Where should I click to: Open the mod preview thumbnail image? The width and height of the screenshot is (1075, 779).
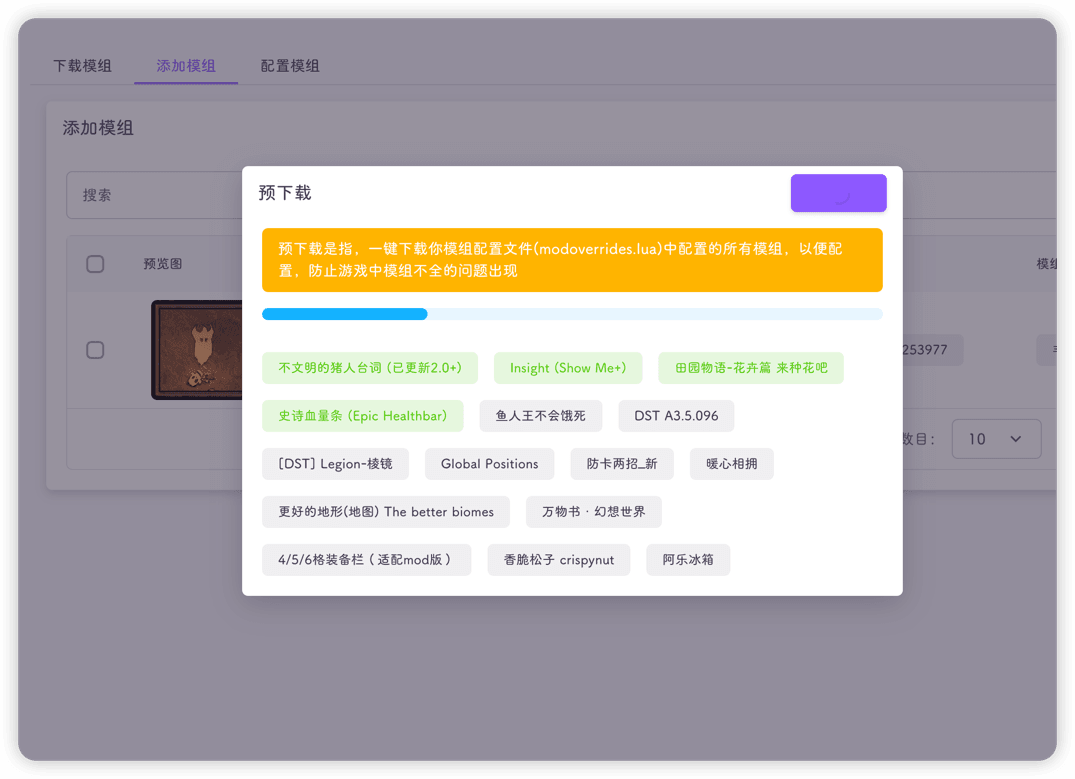197,350
